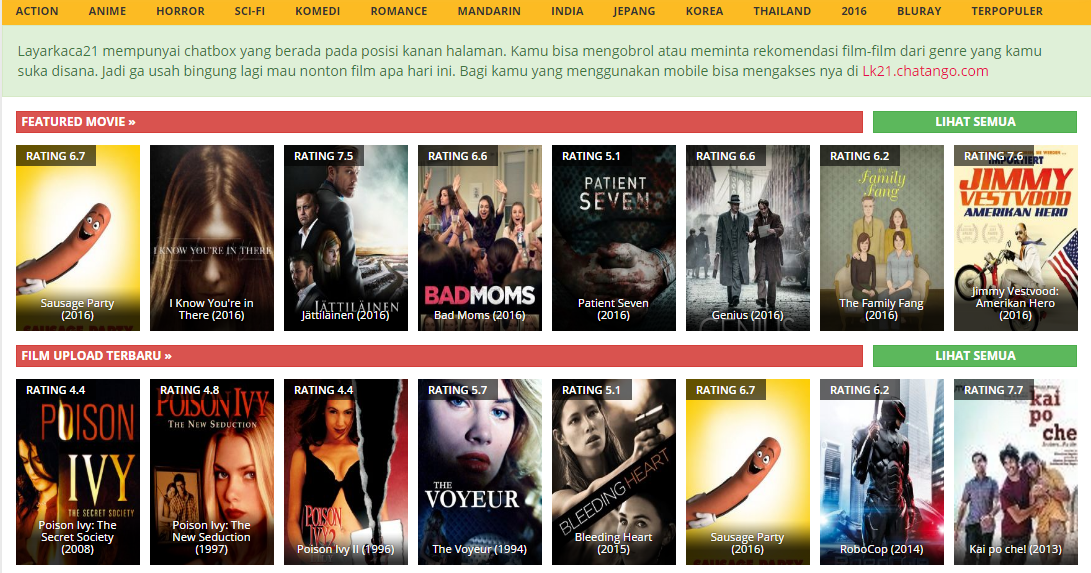Open the Bad Moms (2016) poster
Viewport: 1091px width, 573px height.
(479, 238)
